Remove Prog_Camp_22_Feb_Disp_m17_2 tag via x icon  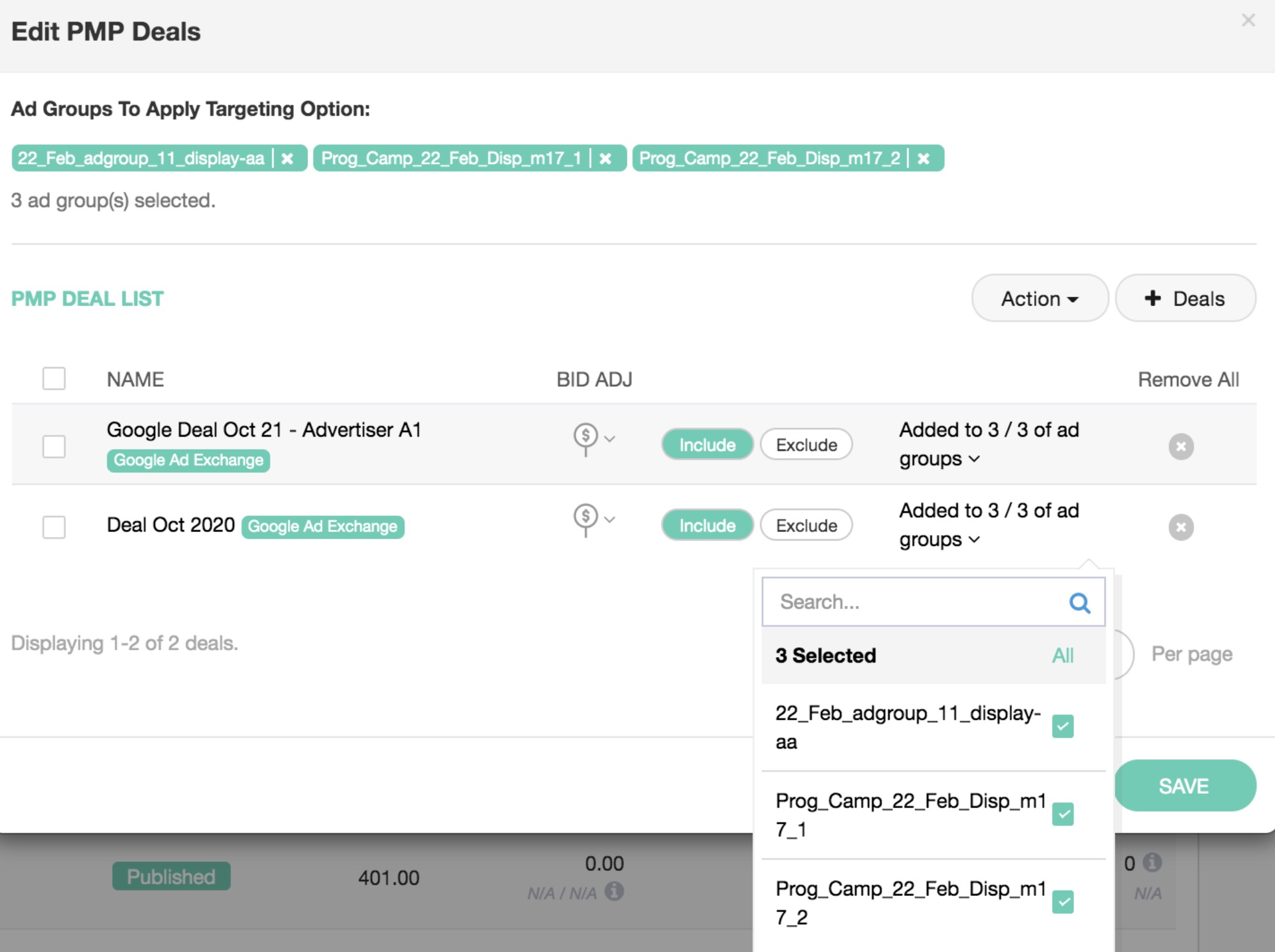point(923,159)
